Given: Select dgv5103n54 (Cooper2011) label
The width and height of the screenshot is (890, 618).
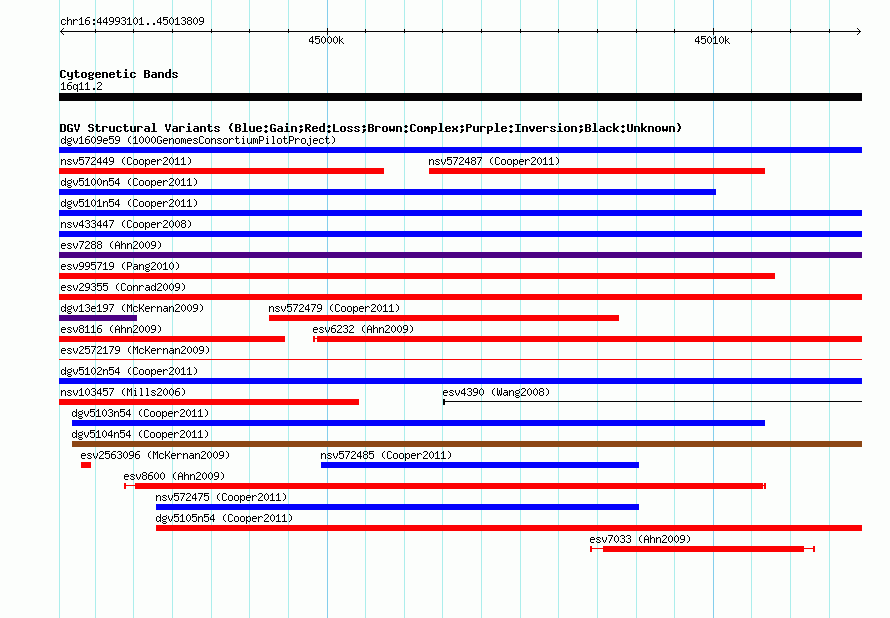Looking at the screenshot, I should coord(140,413).
